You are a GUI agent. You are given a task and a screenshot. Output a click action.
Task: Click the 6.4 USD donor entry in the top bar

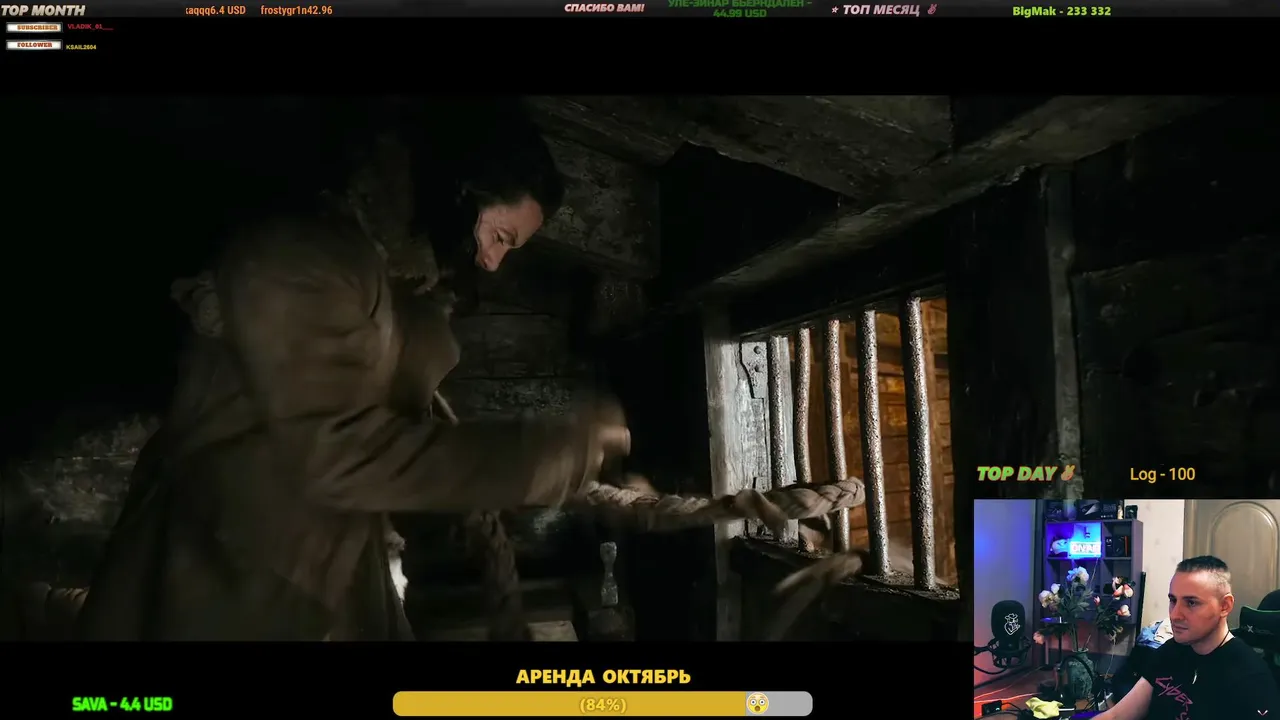point(215,10)
